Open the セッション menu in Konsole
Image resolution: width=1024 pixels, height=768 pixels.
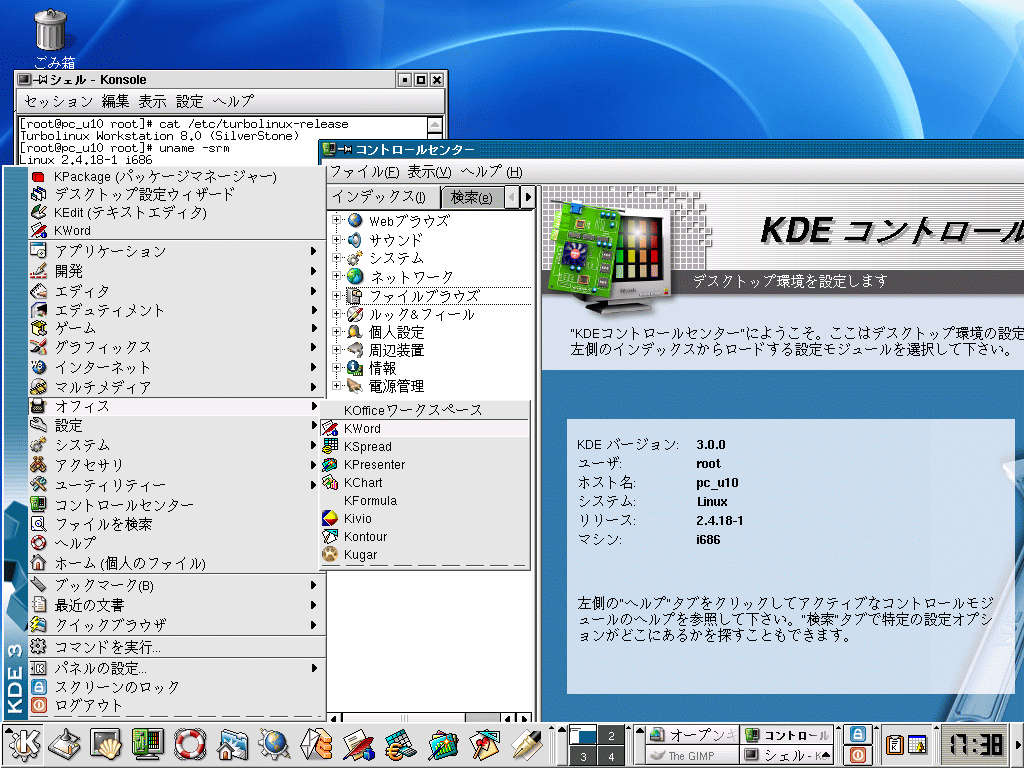point(59,101)
